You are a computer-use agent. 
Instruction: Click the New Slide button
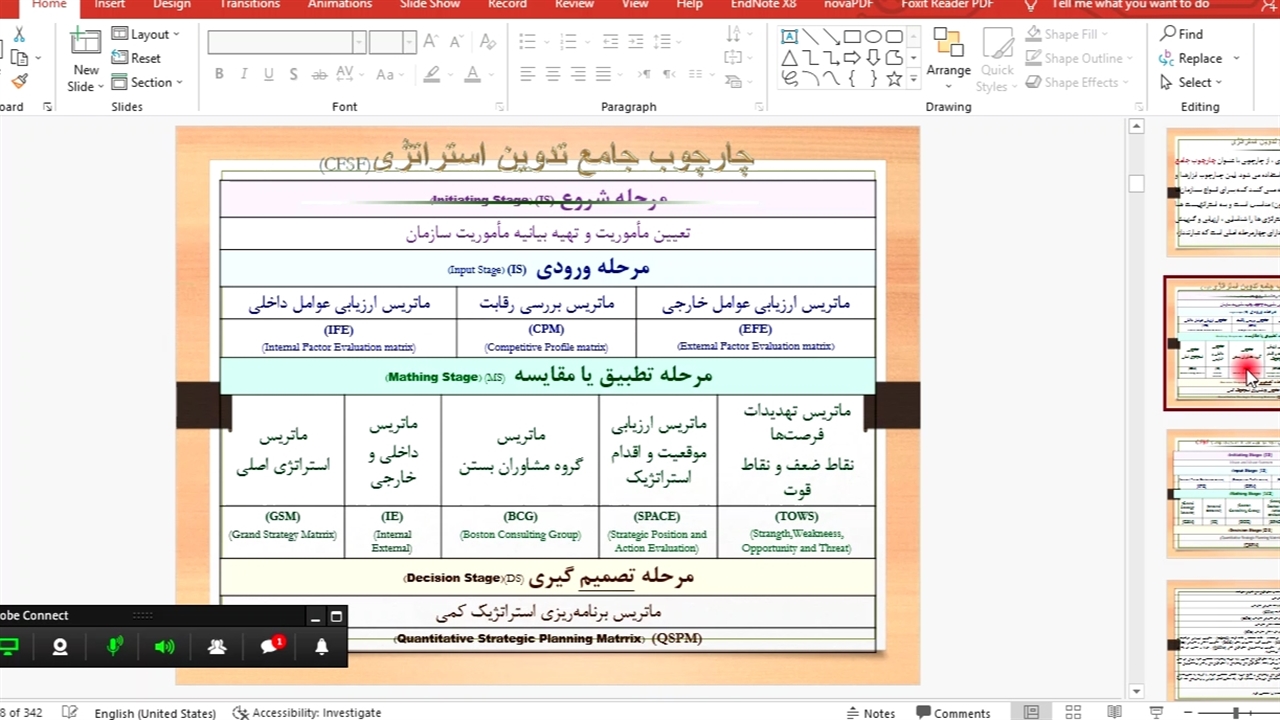point(86,60)
